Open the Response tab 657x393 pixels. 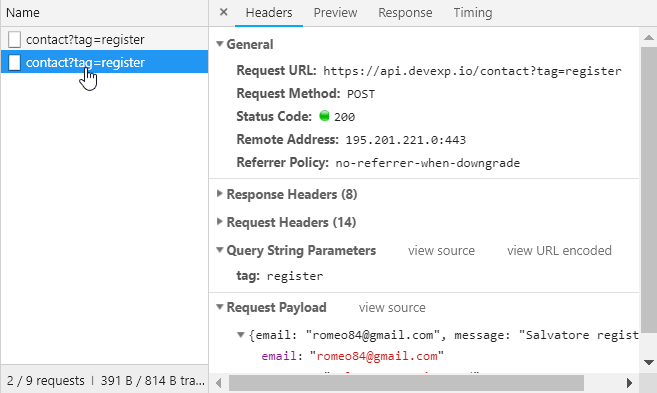click(x=405, y=13)
